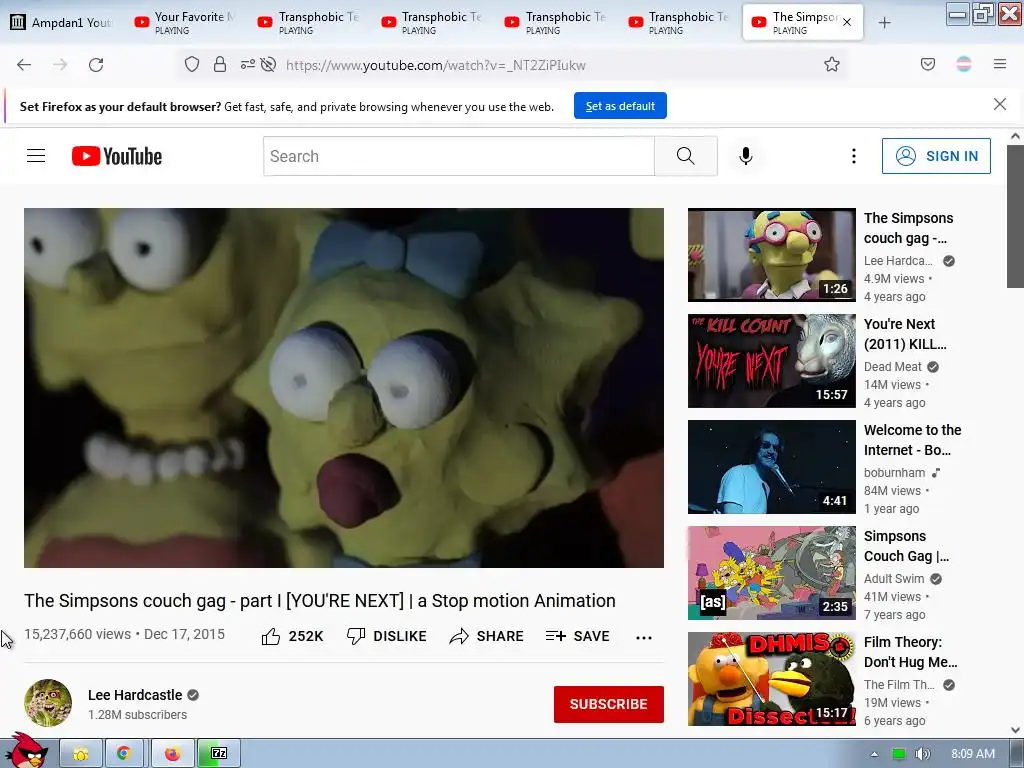Dismiss the default browser notification bar

(1000, 104)
